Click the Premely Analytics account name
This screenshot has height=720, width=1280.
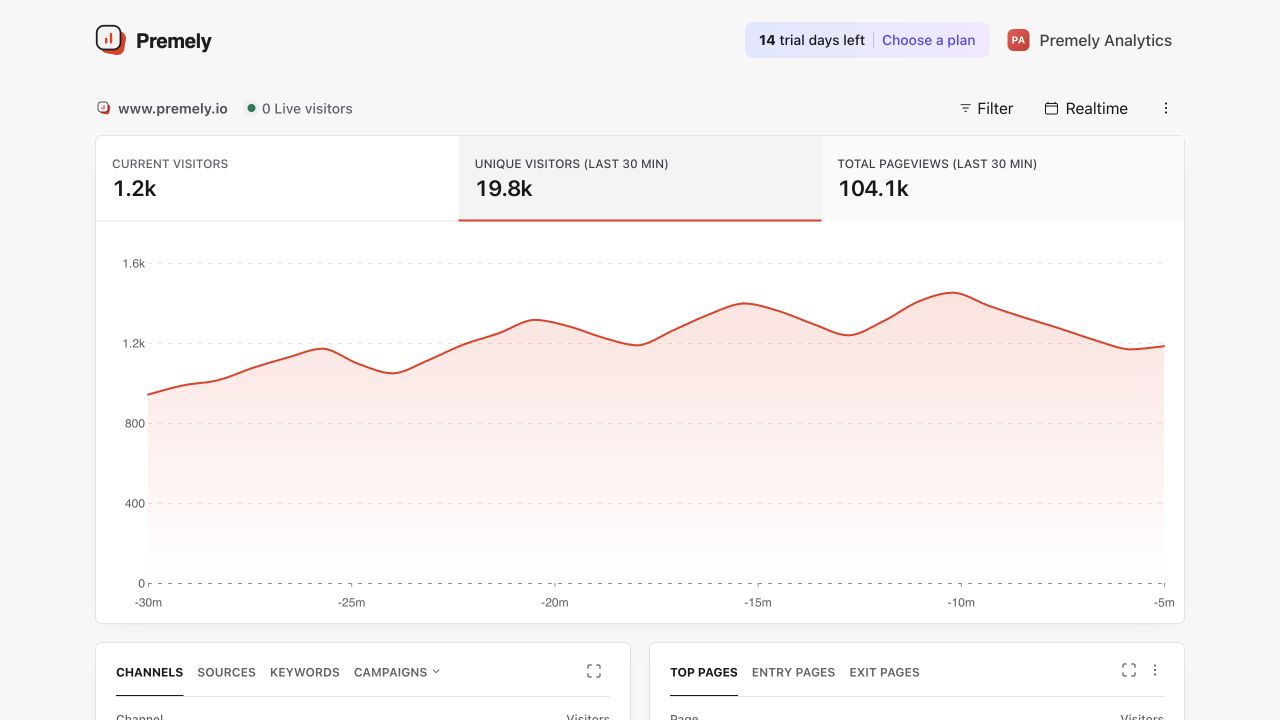click(x=1105, y=40)
